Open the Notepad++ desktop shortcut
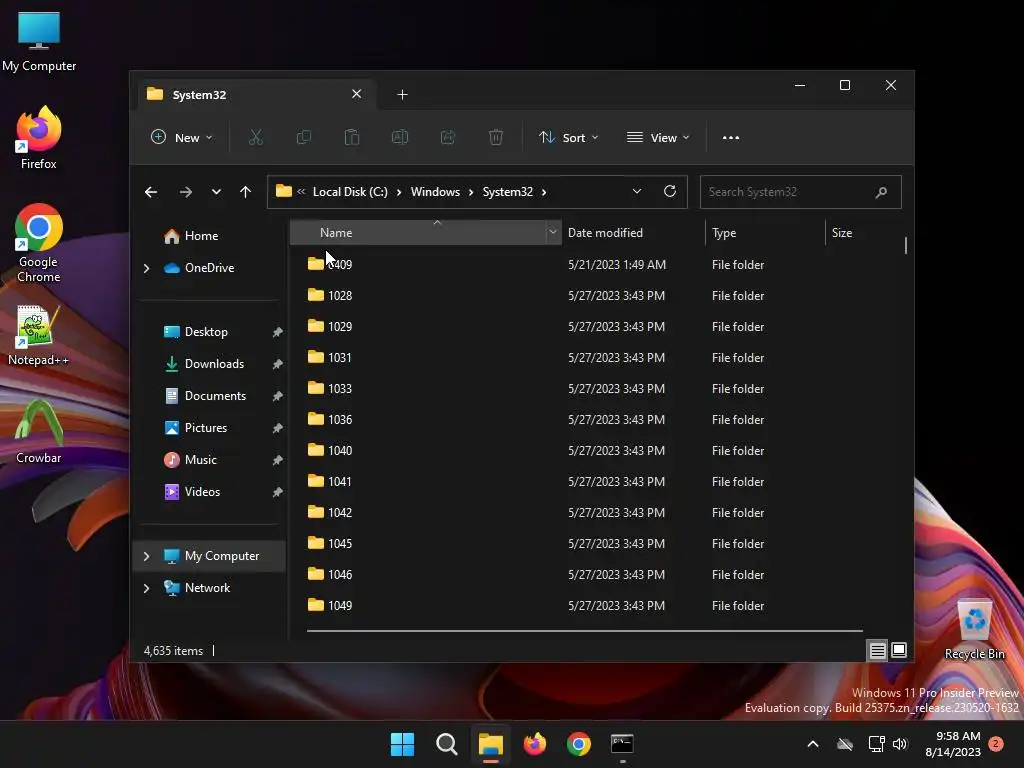This screenshot has width=1024, height=768. [x=39, y=336]
